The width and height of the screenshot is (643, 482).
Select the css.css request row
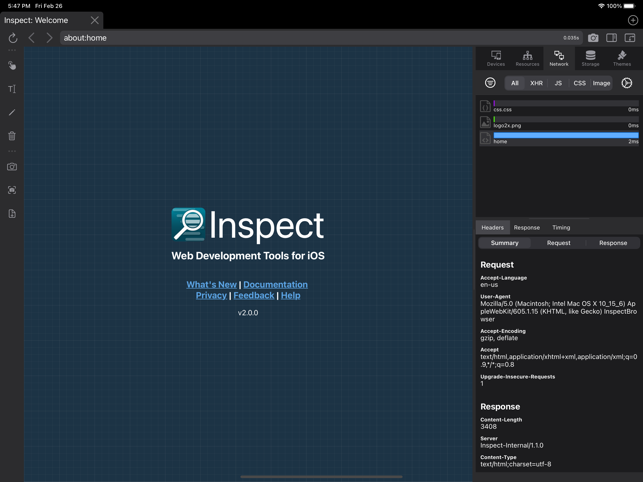(559, 106)
